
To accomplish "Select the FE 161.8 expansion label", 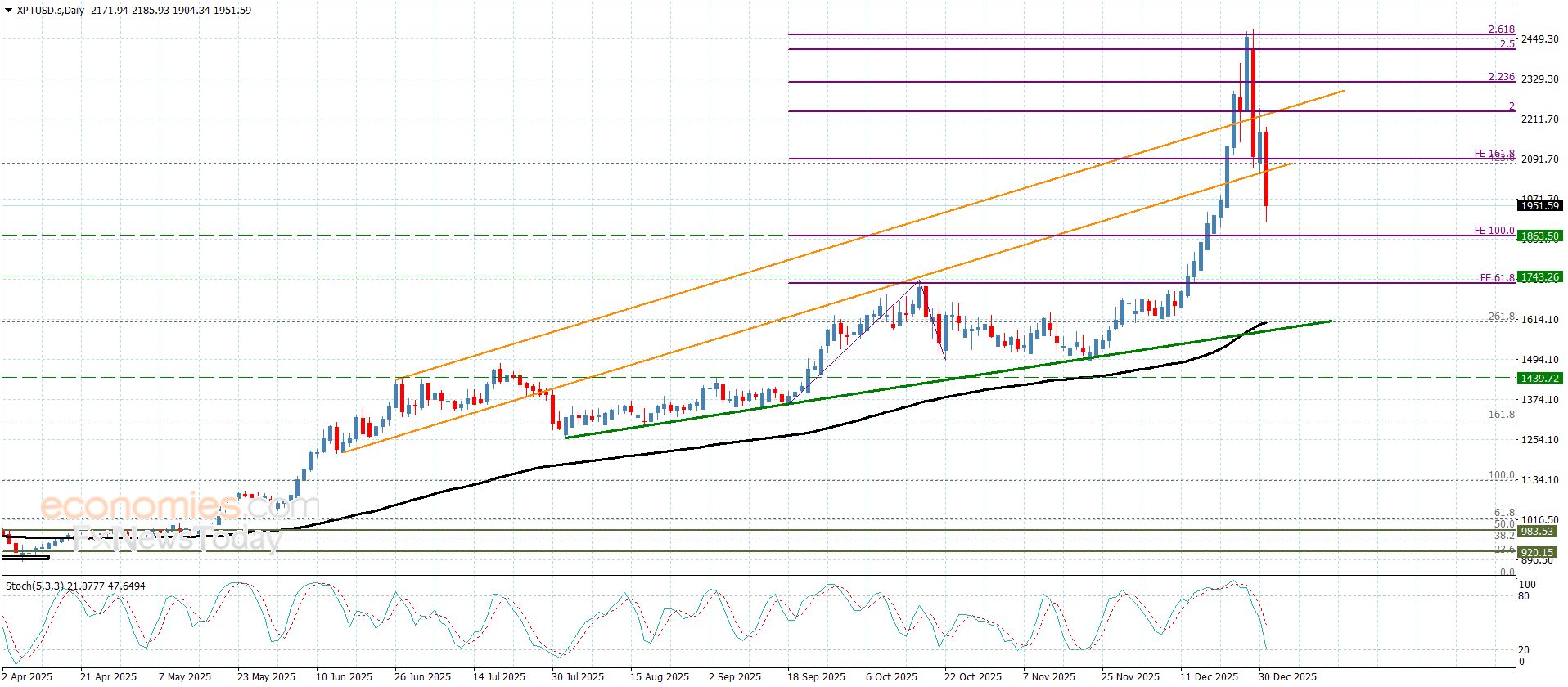I will [1494, 154].
